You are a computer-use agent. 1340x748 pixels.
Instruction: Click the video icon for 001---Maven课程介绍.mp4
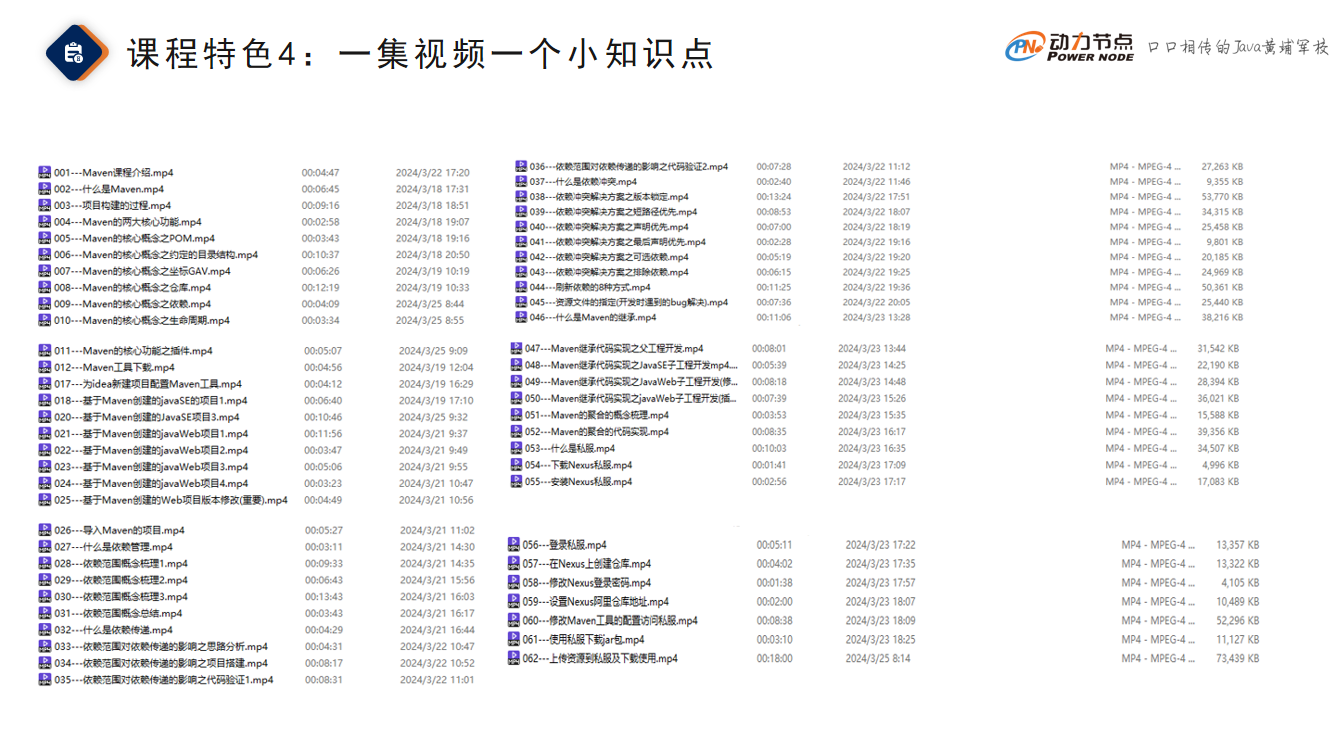tap(44, 173)
